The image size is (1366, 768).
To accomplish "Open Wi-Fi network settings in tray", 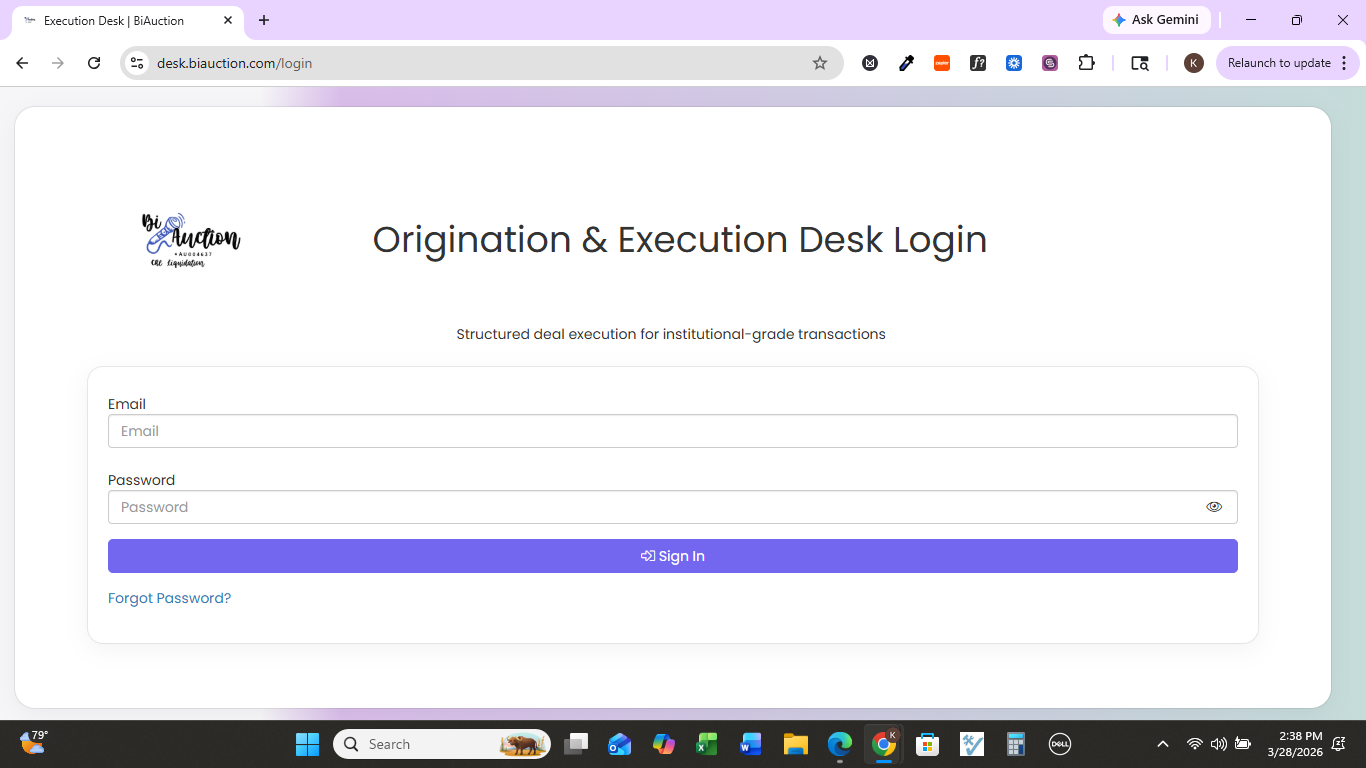I will [x=1194, y=744].
